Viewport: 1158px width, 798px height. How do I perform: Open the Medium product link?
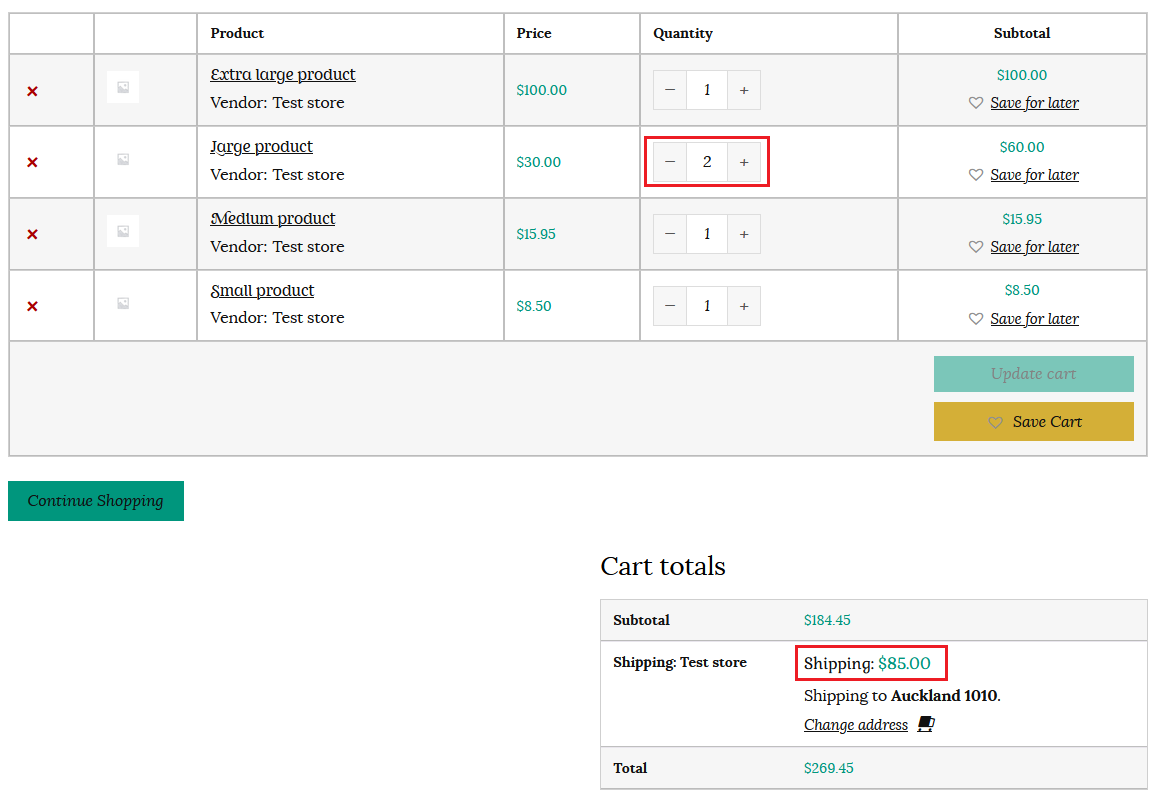273,219
